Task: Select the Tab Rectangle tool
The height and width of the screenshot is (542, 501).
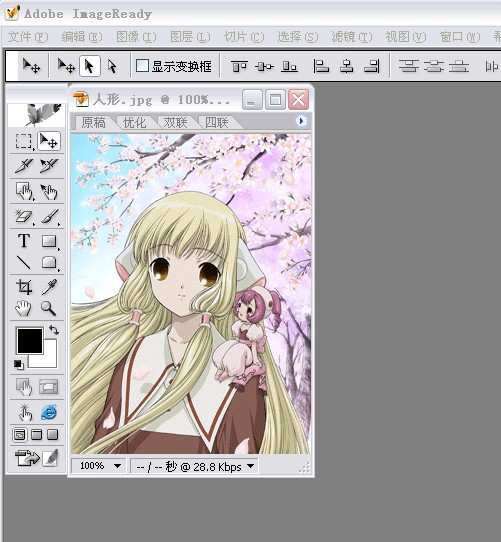Action: pos(49,262)
